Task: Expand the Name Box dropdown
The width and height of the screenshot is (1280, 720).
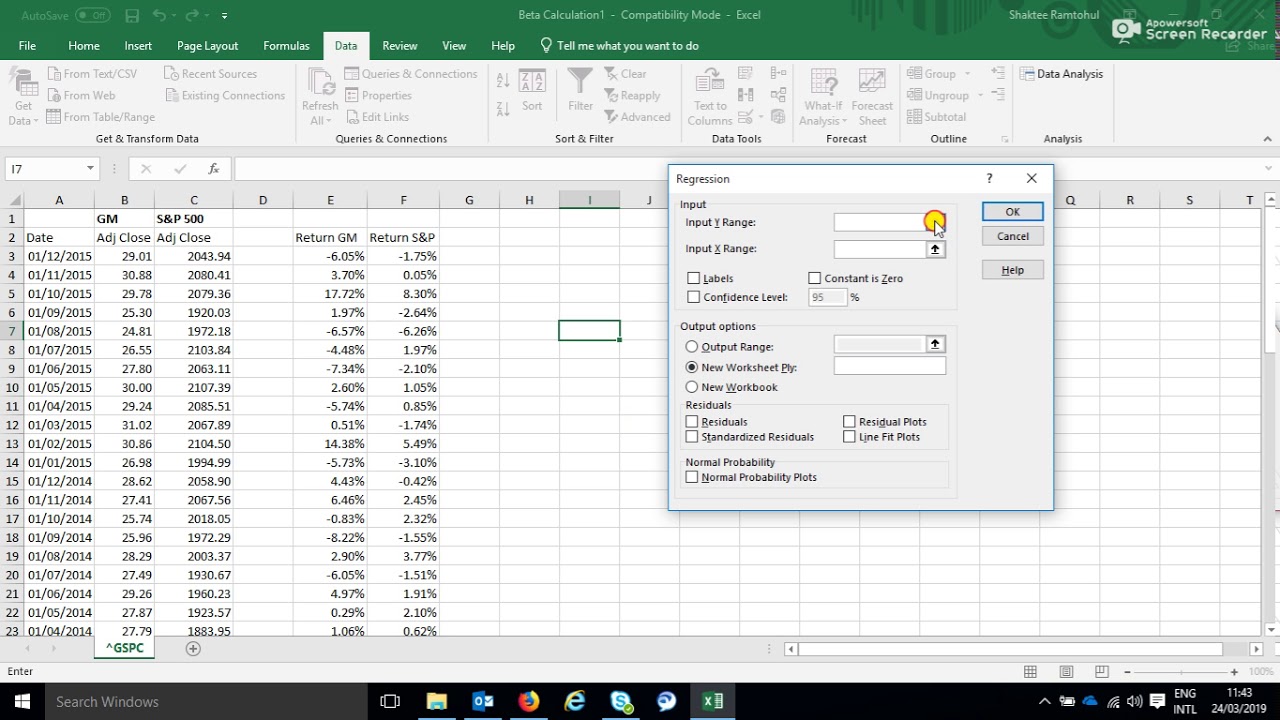Action: [x=90, y=169]
